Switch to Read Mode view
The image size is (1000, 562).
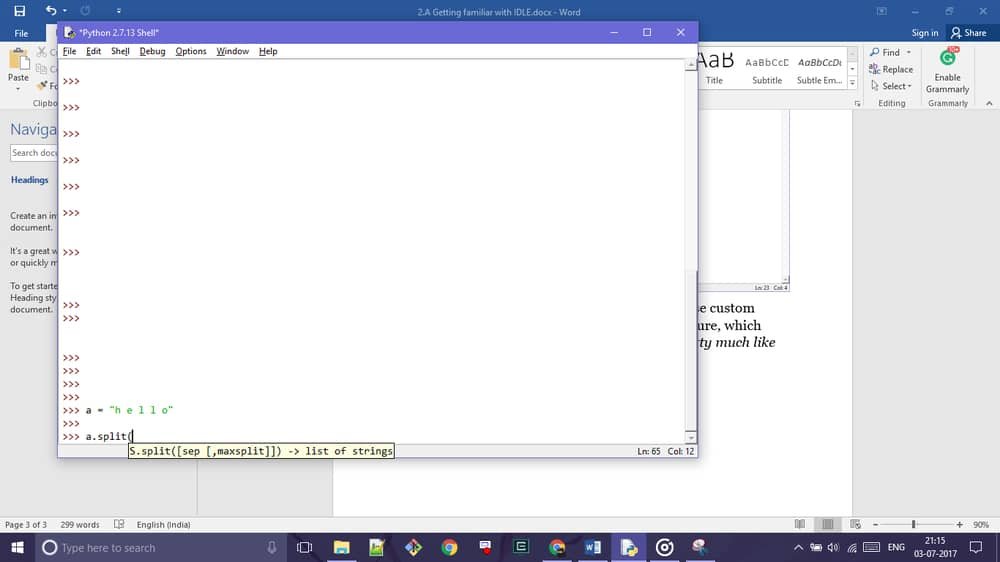pyautogui.click(x=800, y=524)
